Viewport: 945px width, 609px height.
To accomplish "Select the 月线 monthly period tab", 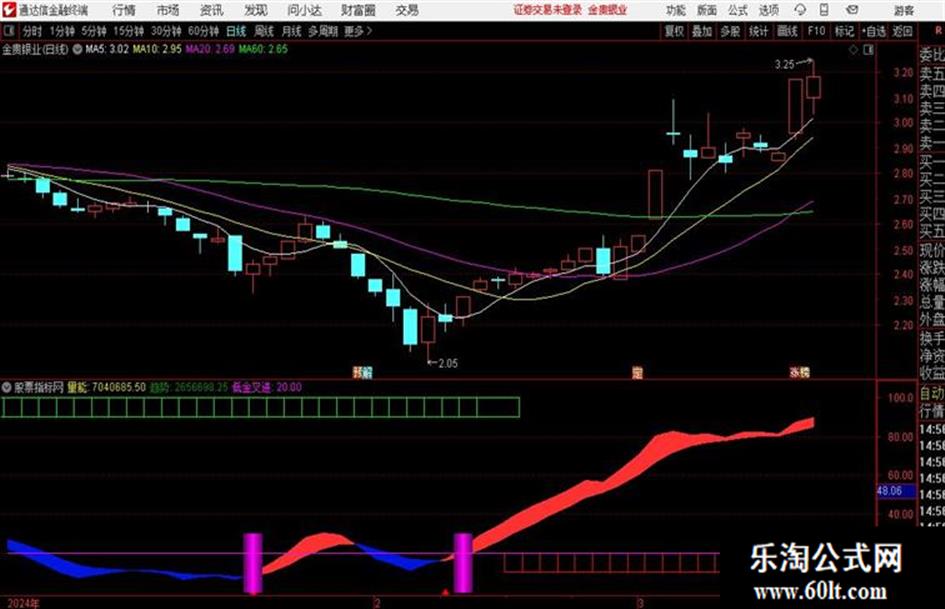I will (x=292, y=31).
